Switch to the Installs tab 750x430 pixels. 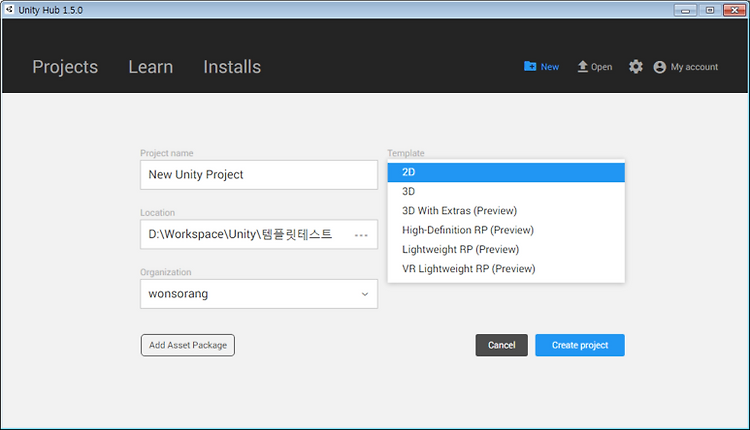point(232,67)
